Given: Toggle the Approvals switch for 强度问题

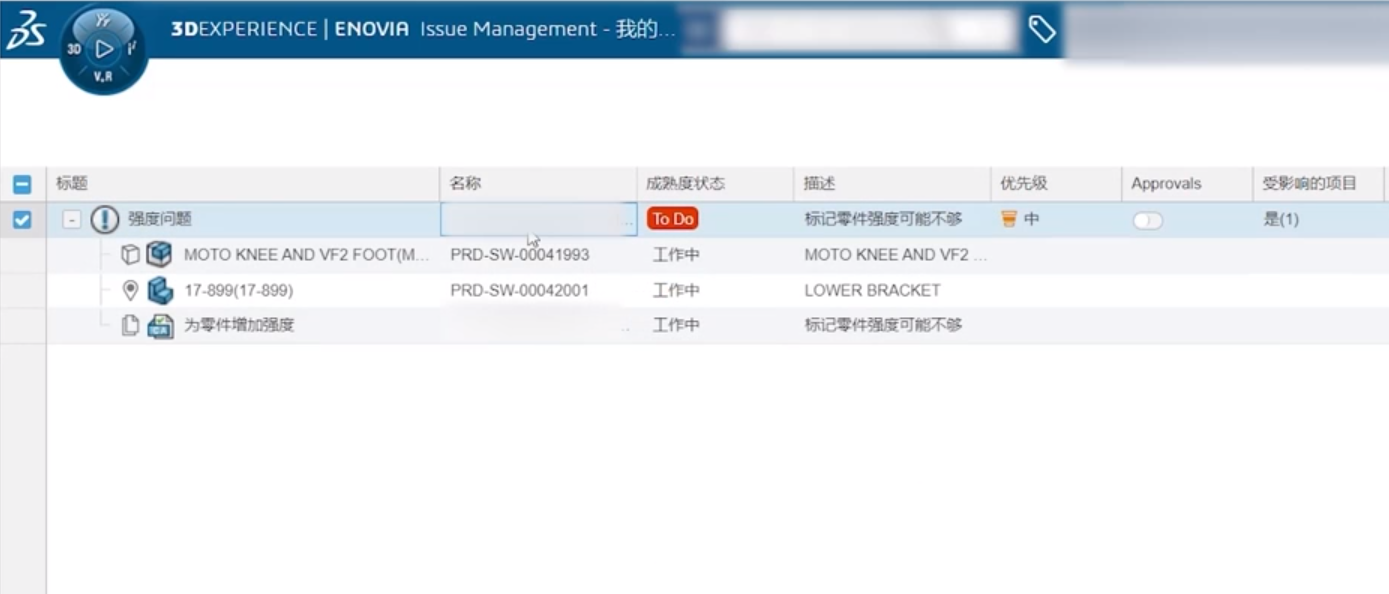Looking at the screenshot, I should (1148, 220).
